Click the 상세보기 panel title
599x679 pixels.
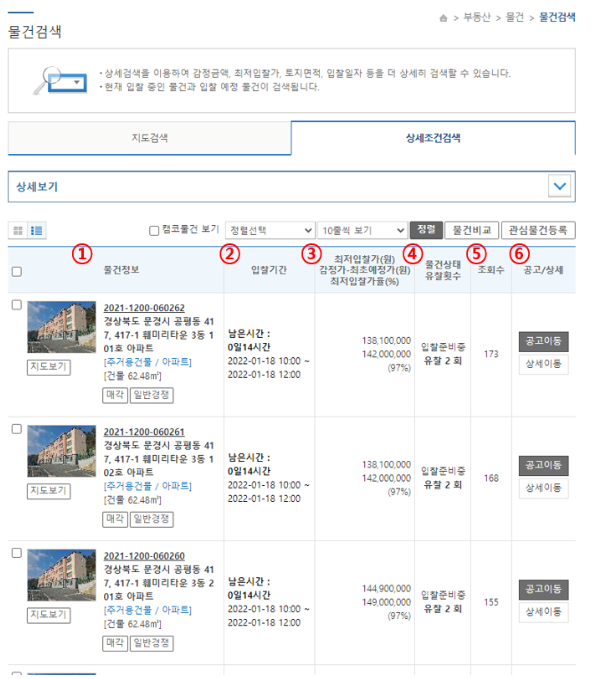[37, 187]
